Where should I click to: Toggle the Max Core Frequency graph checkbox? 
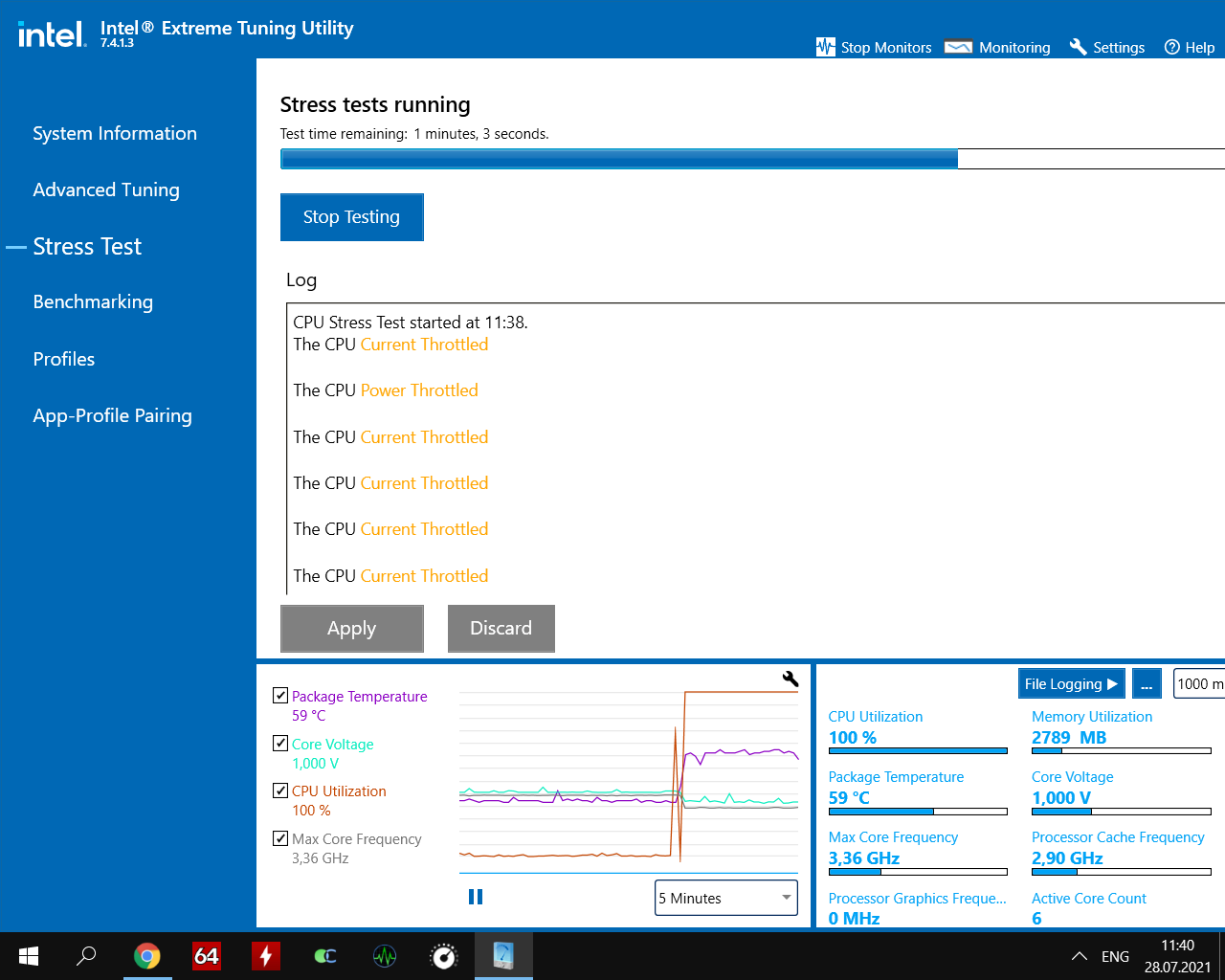pyautogui.click(x=280, y=838)
